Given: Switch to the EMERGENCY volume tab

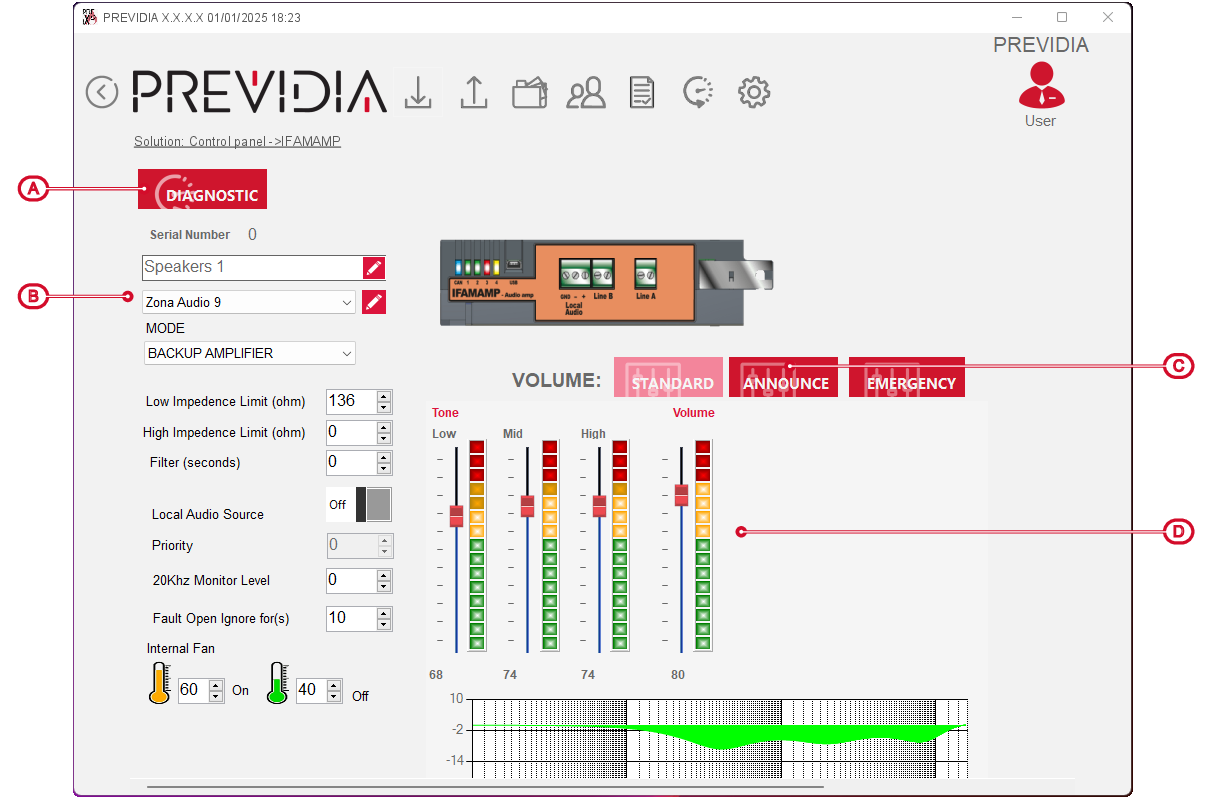Looking at the screenshot, I should 906,378.
